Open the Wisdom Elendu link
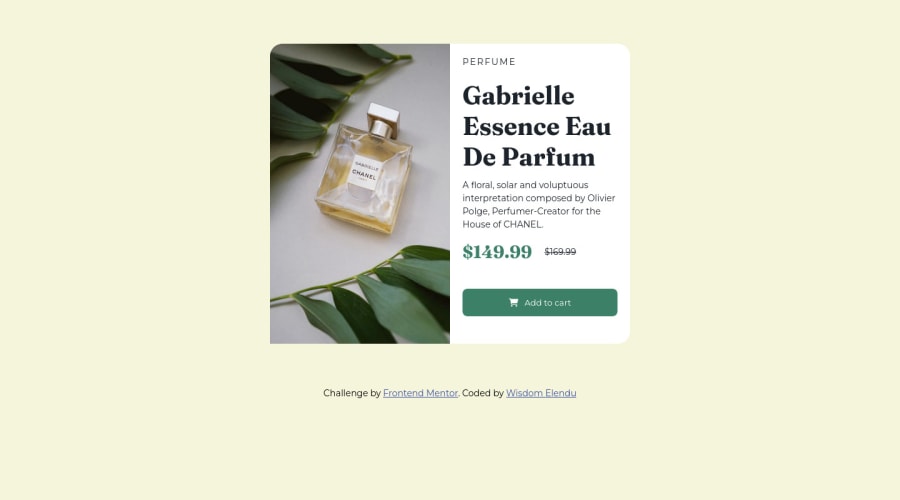Screen dimensions: 900x500 pyautogui.click(x=541, y=393)
